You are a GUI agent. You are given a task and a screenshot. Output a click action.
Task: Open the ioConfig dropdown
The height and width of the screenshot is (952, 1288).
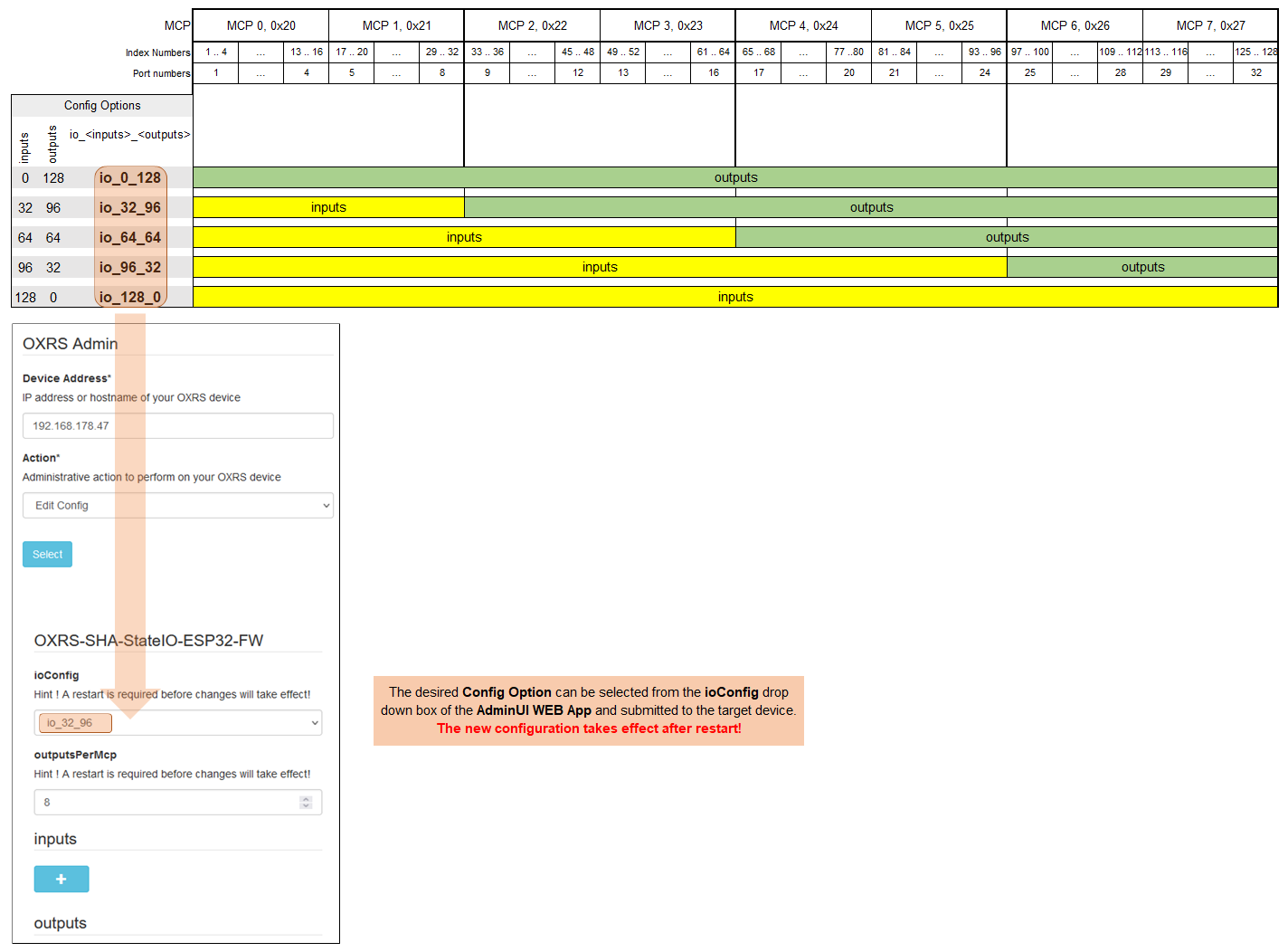coord(178,722)
